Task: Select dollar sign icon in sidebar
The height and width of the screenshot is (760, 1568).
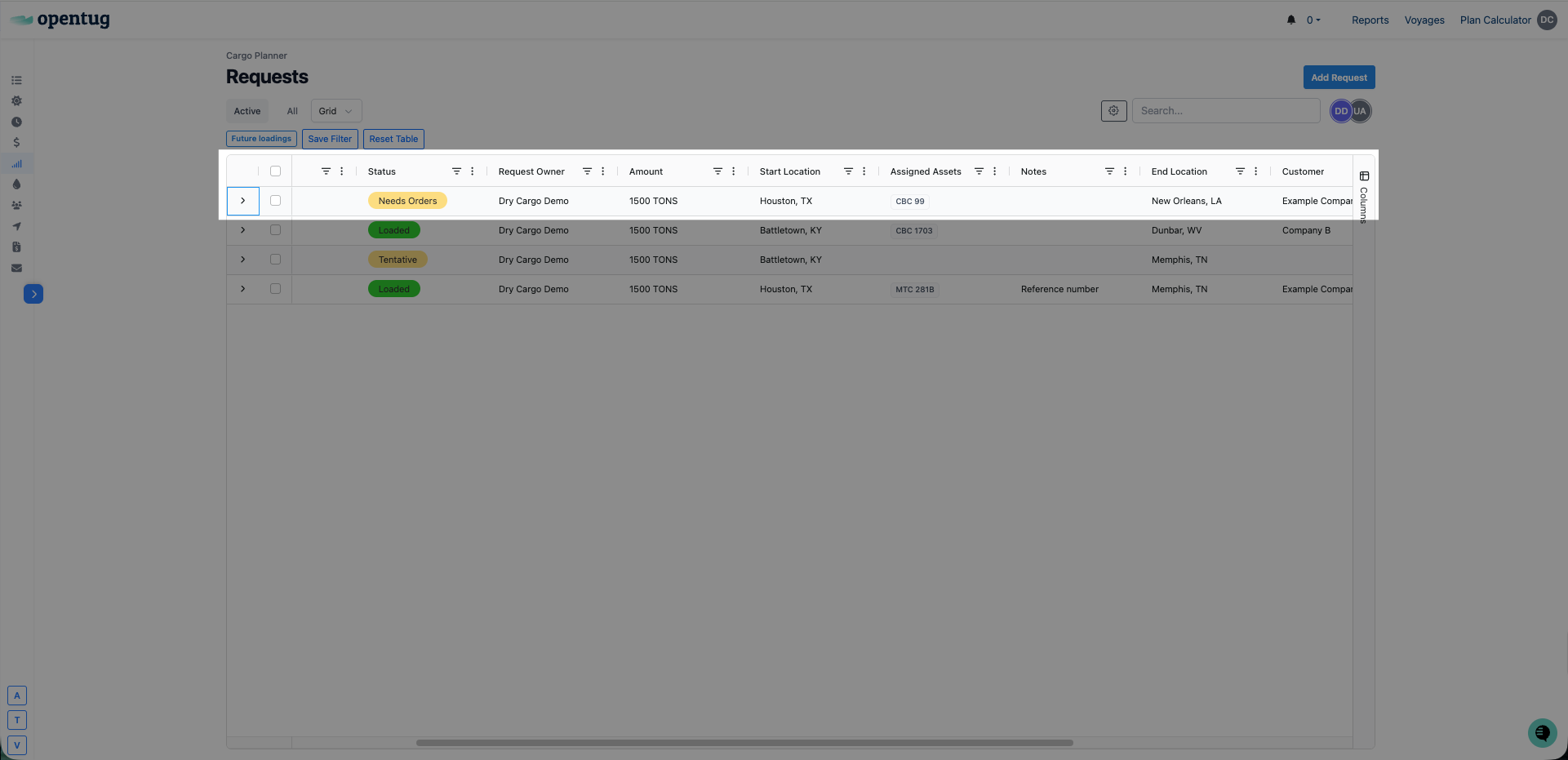Action: click(x=16, y=143)
